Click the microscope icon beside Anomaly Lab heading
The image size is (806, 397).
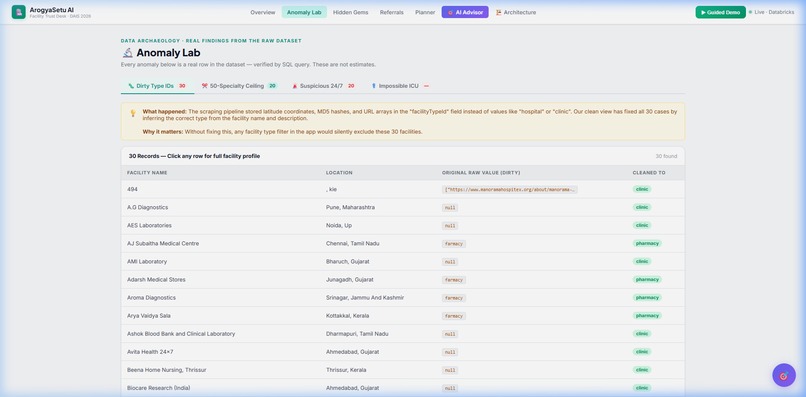(127, 52)
